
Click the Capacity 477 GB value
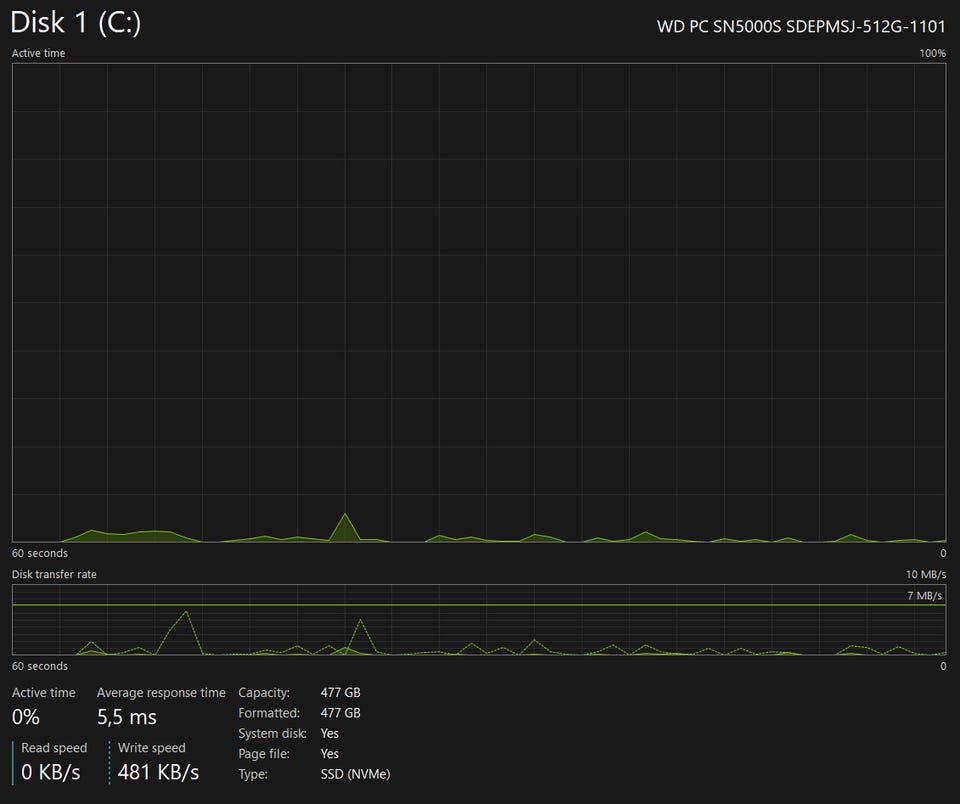point(340,693)
